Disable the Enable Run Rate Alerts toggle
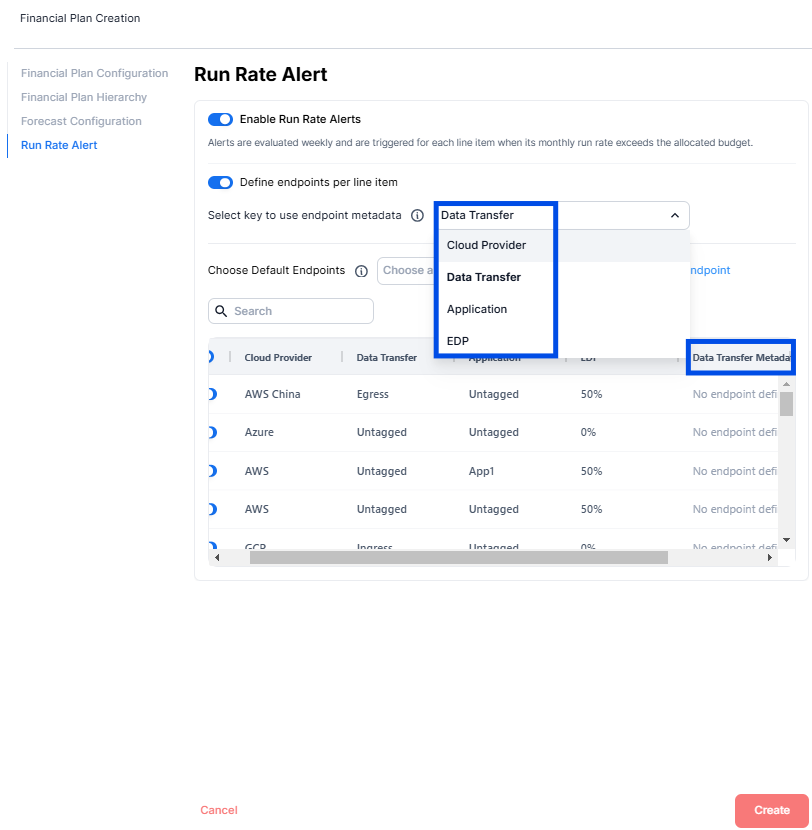This screenshot has height=830, width=812. [220, 120]
